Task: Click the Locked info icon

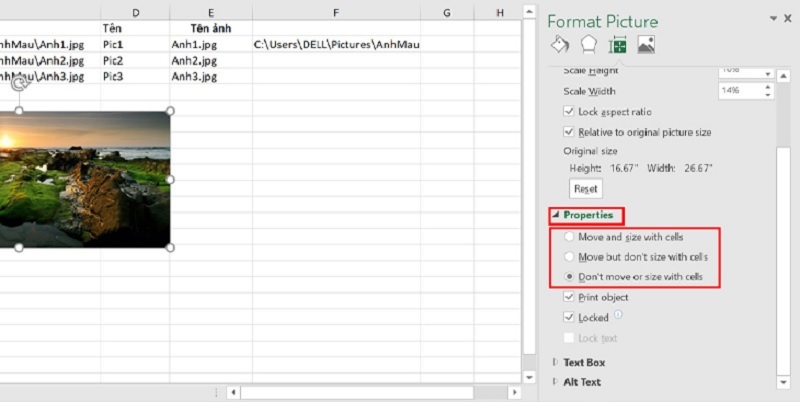Action: 618,315
